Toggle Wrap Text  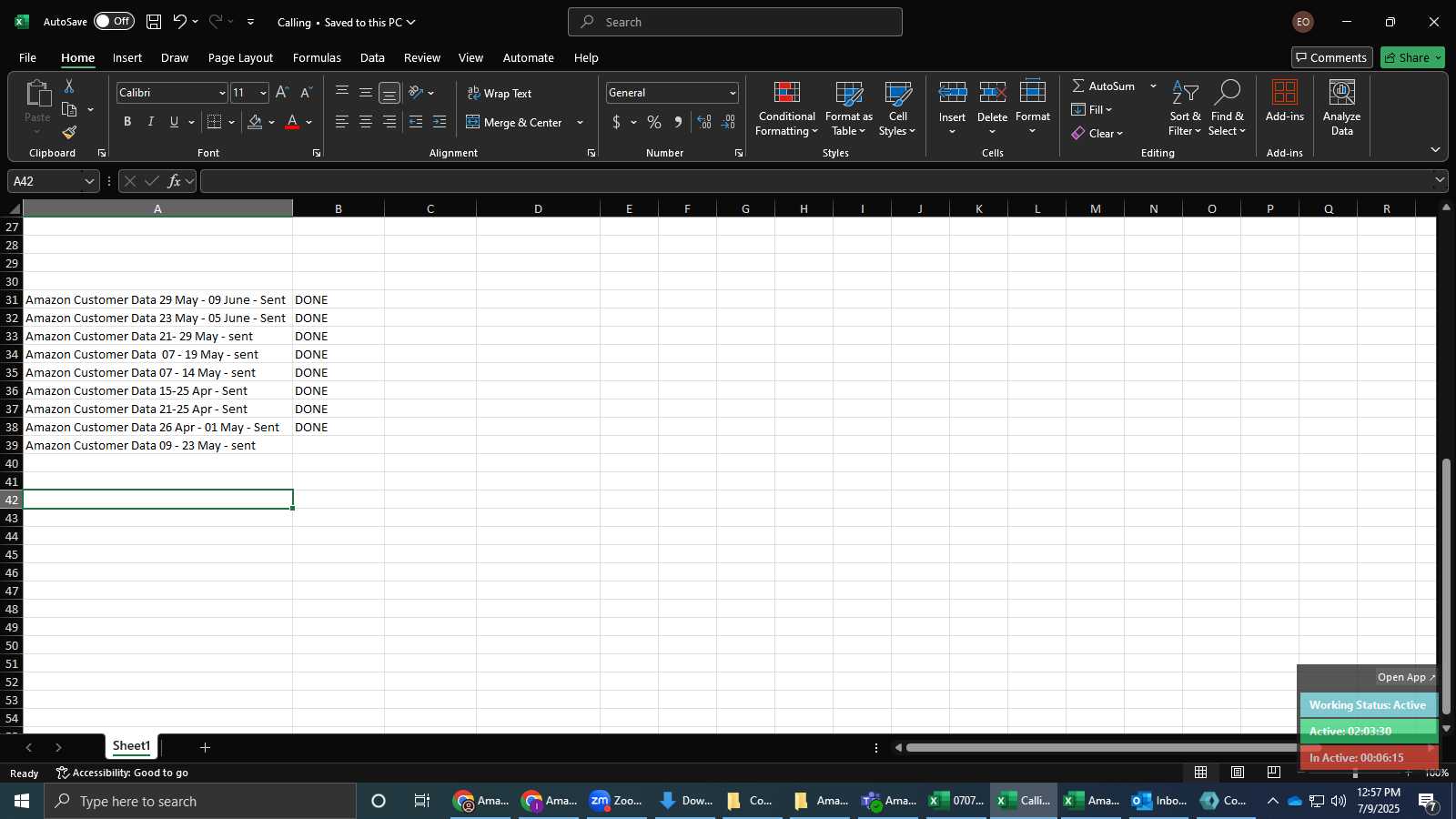tap(500, 93)
